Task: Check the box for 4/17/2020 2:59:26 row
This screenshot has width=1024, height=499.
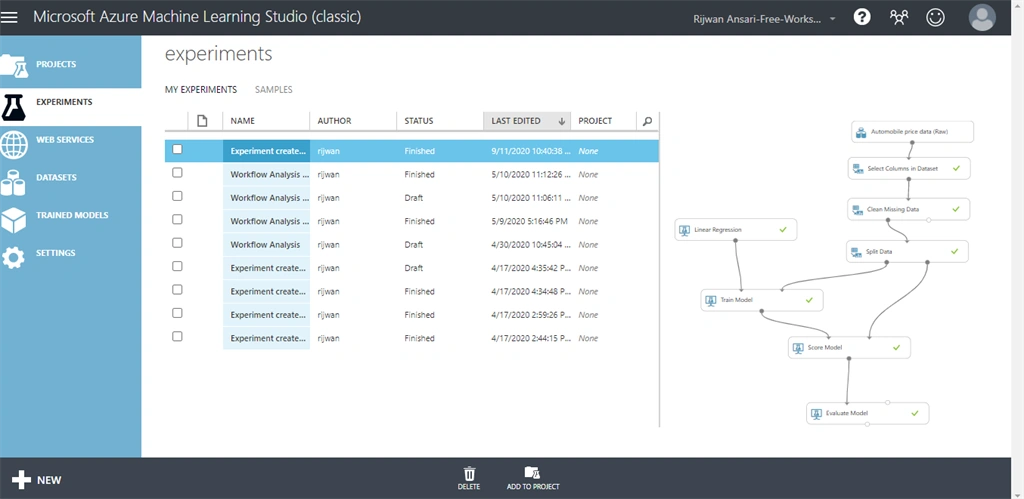Action: pos(177,314)
